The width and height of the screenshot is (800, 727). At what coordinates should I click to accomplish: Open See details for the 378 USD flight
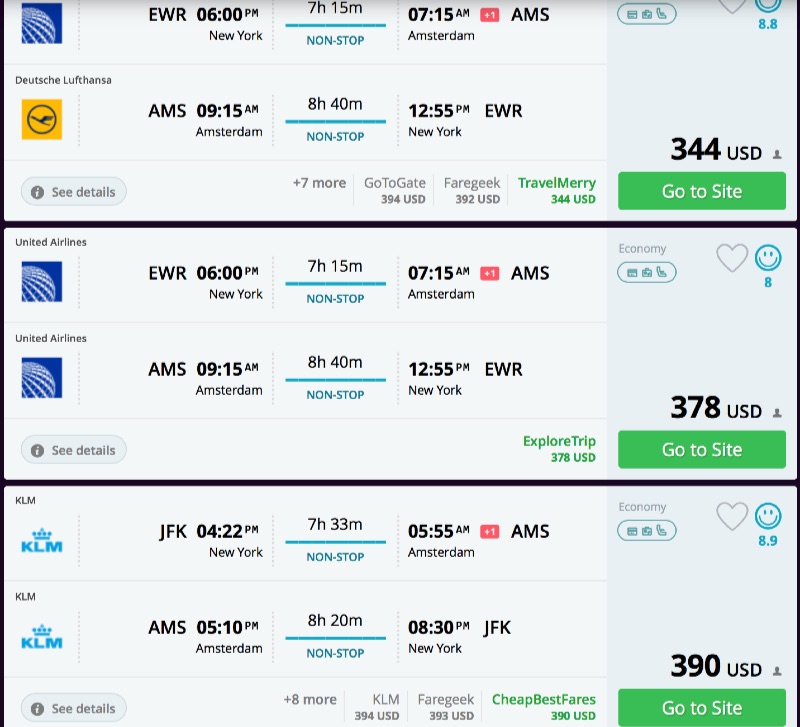click(x=74, y=450)
